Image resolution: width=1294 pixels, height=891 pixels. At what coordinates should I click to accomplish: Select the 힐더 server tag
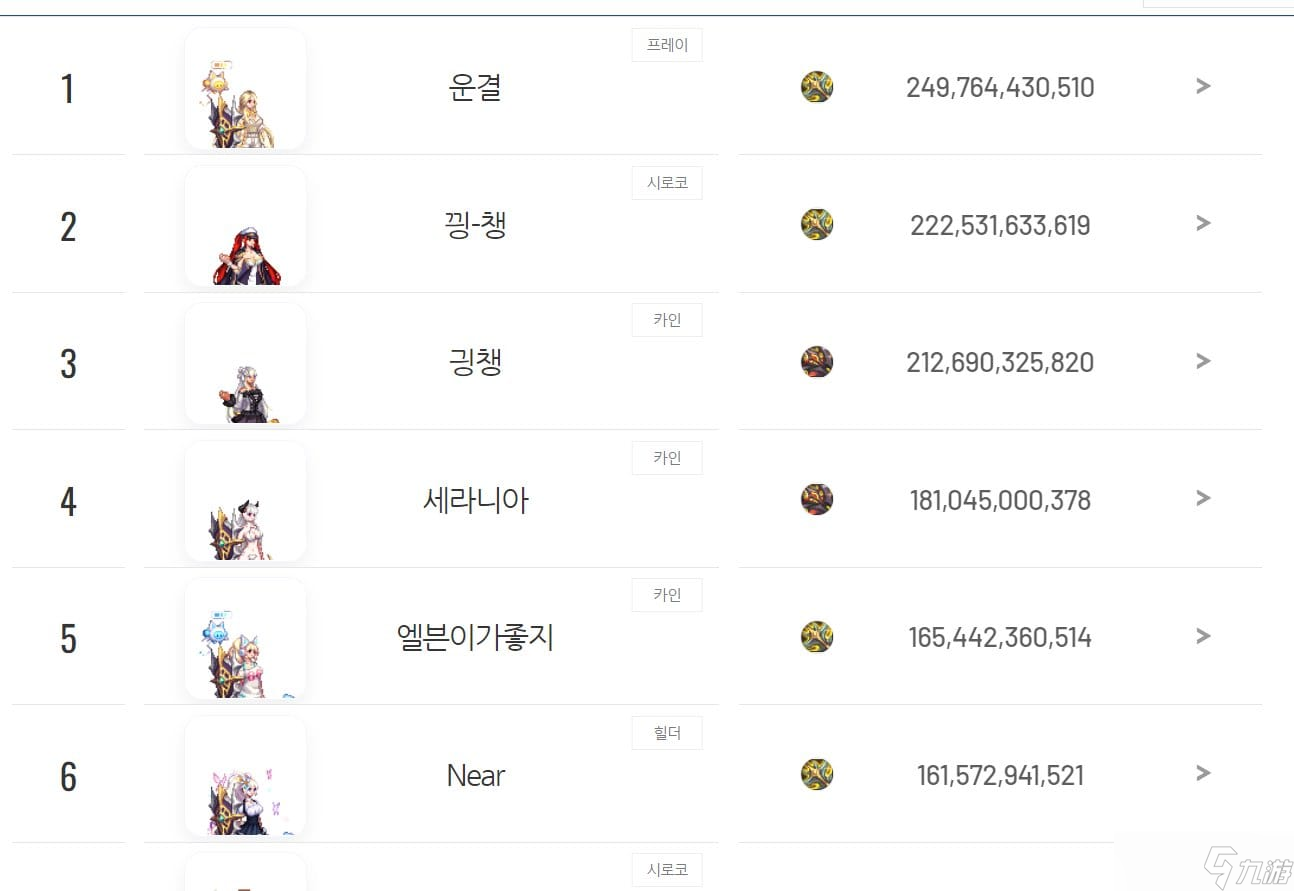tap(667, 733)
